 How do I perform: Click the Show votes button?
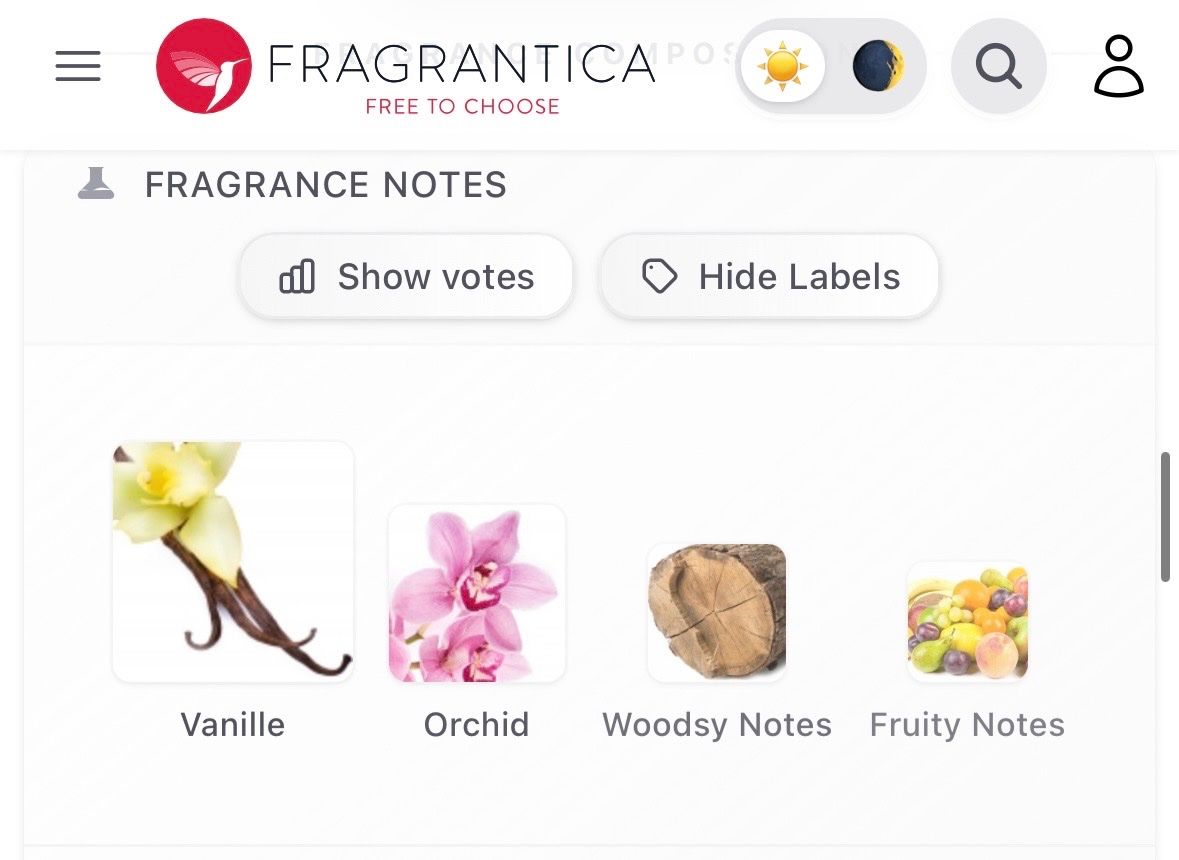[x=407, y=277]
